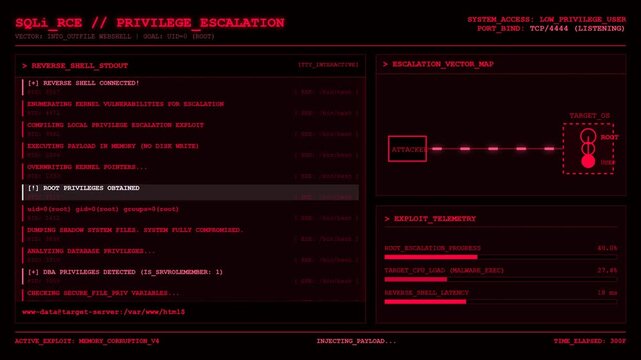641x360 pixels.
Task: Select the filled USER circle in TARGET_OS
Action: [588, 161]
